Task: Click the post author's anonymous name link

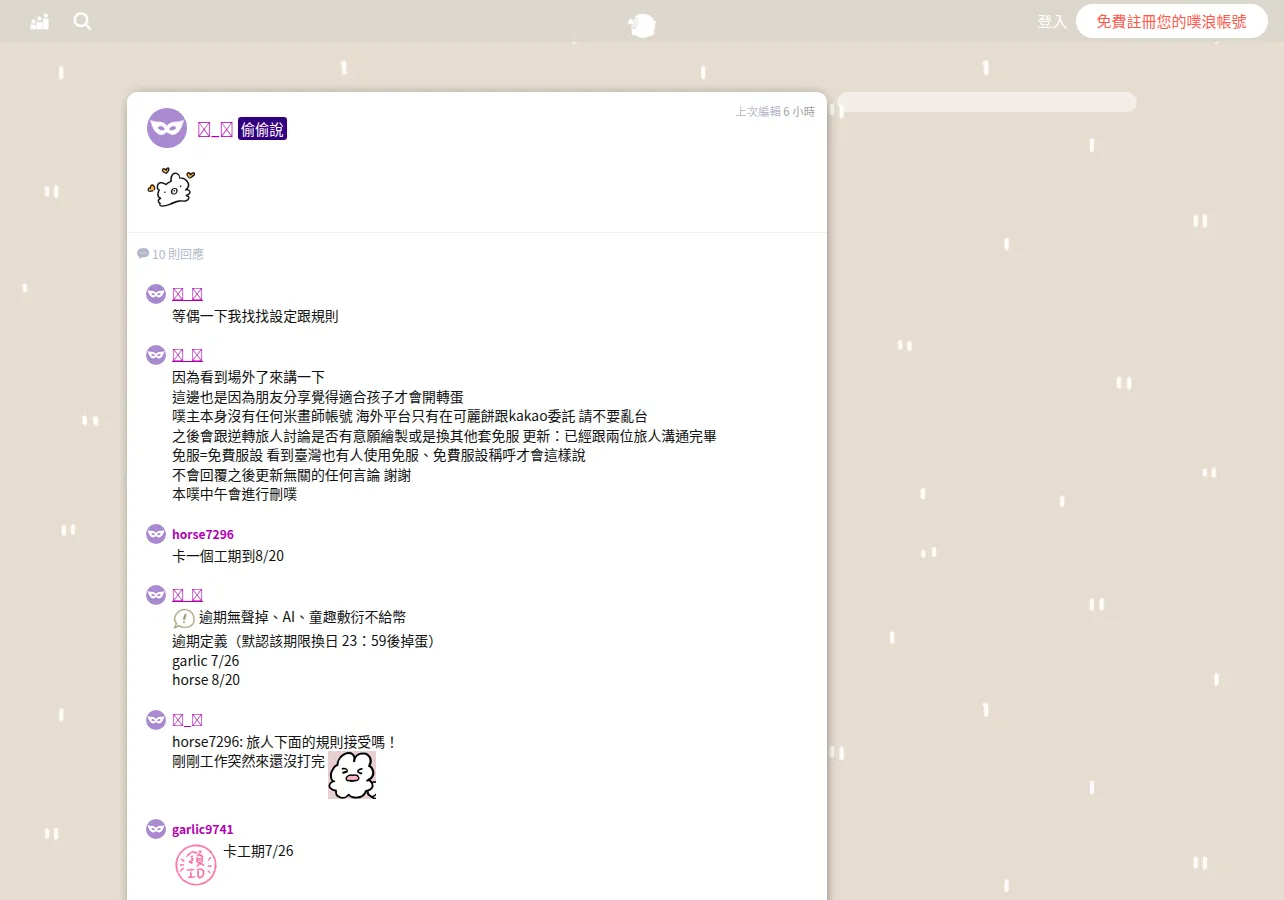Action: (x=215, y=129)
